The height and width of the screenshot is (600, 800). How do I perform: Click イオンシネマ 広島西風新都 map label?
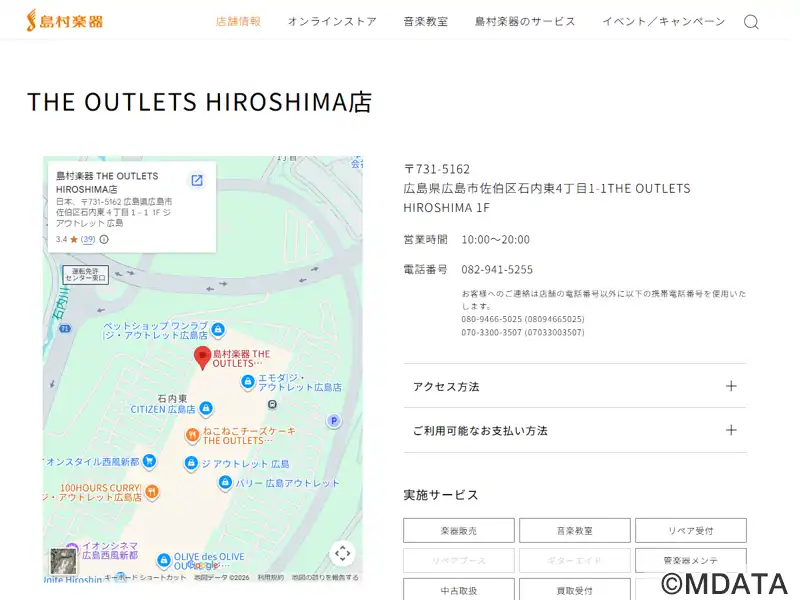(x=110, y=551)
